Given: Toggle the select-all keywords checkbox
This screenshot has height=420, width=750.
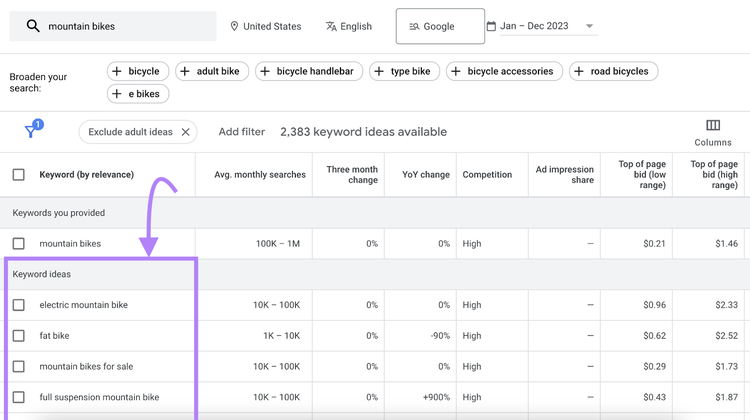Looking at the screenshot, I should coord(19,175).
